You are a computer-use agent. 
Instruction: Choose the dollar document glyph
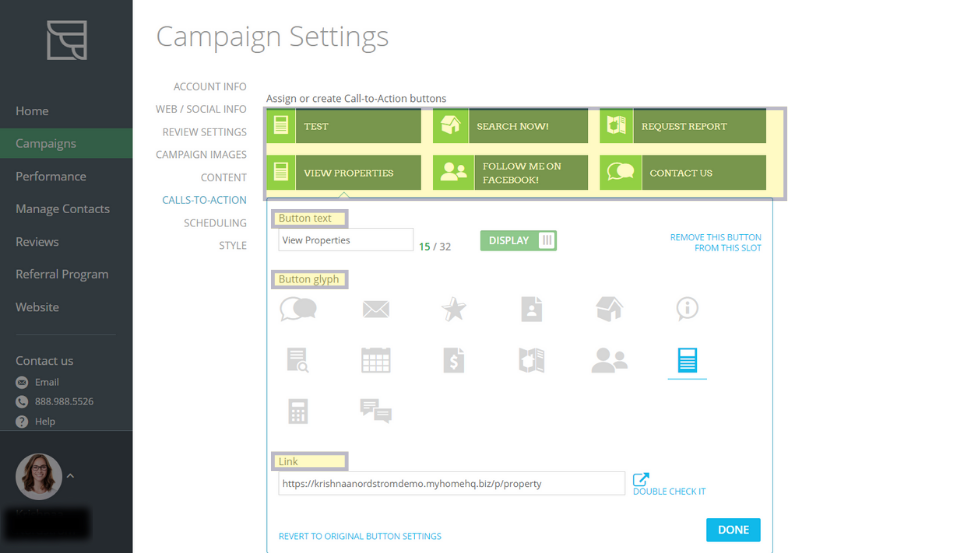point(454,360)
